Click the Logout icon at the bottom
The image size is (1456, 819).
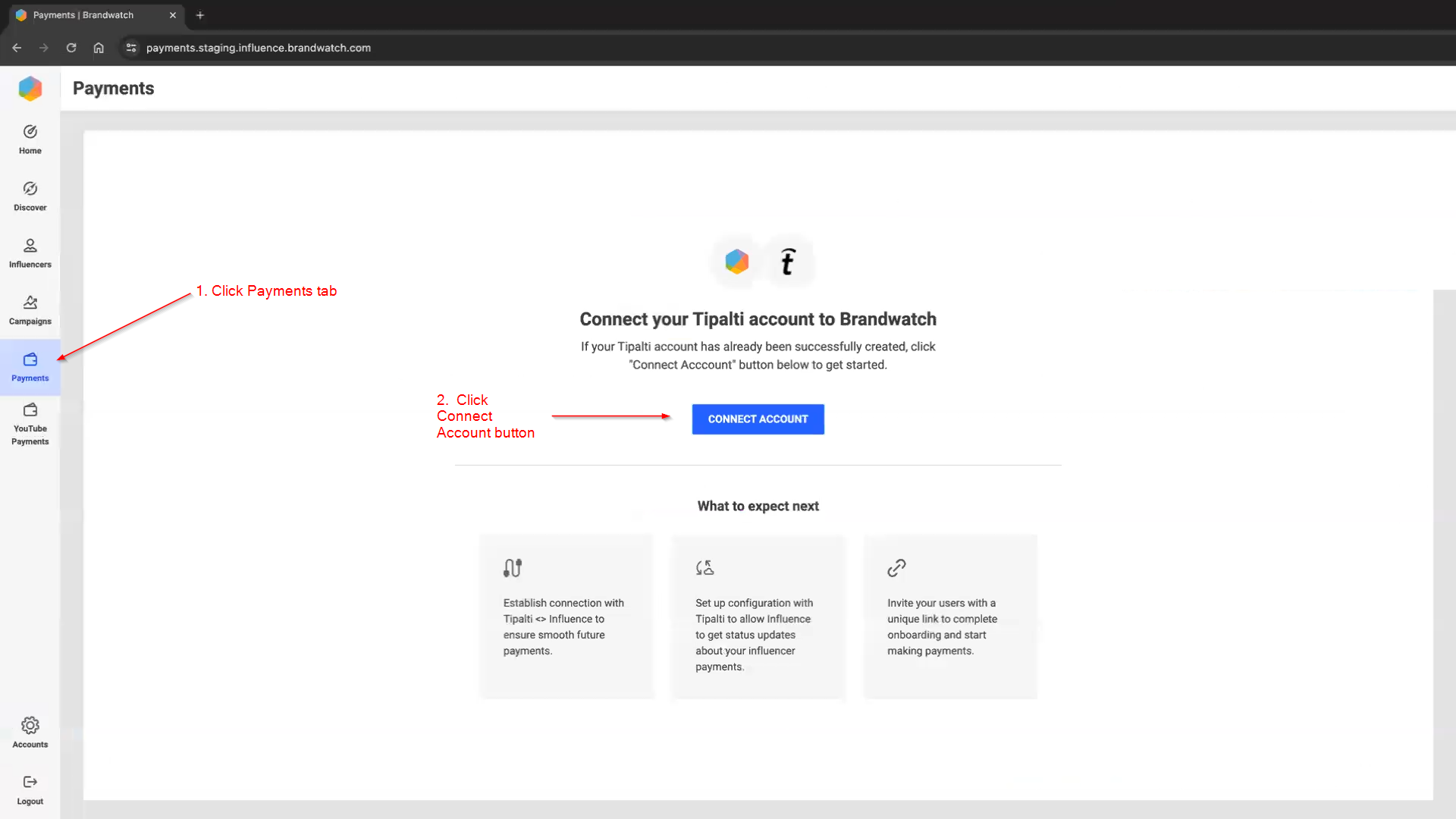[x=30, y=782]
